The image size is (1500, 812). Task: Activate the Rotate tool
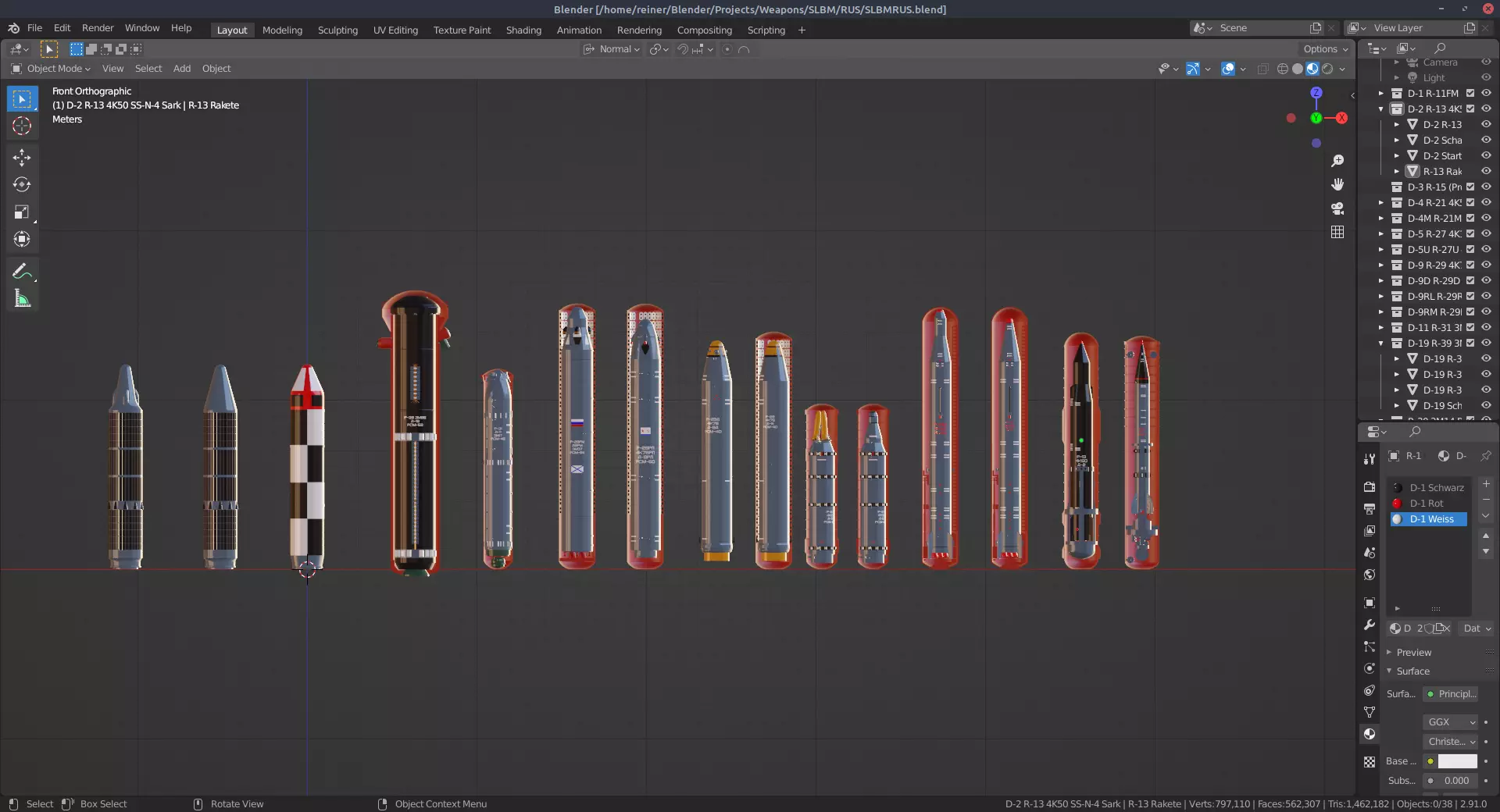point(22,185)
